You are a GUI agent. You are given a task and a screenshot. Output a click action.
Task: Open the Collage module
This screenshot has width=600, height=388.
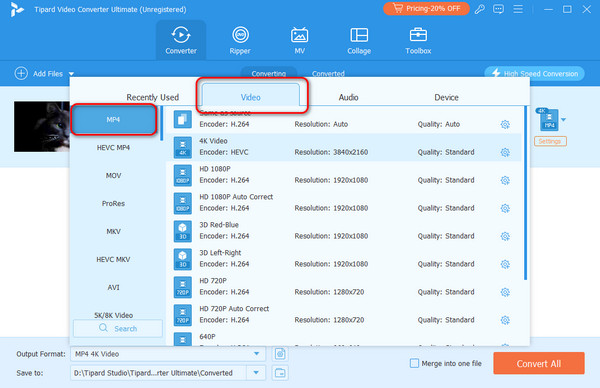pos(359,40)
